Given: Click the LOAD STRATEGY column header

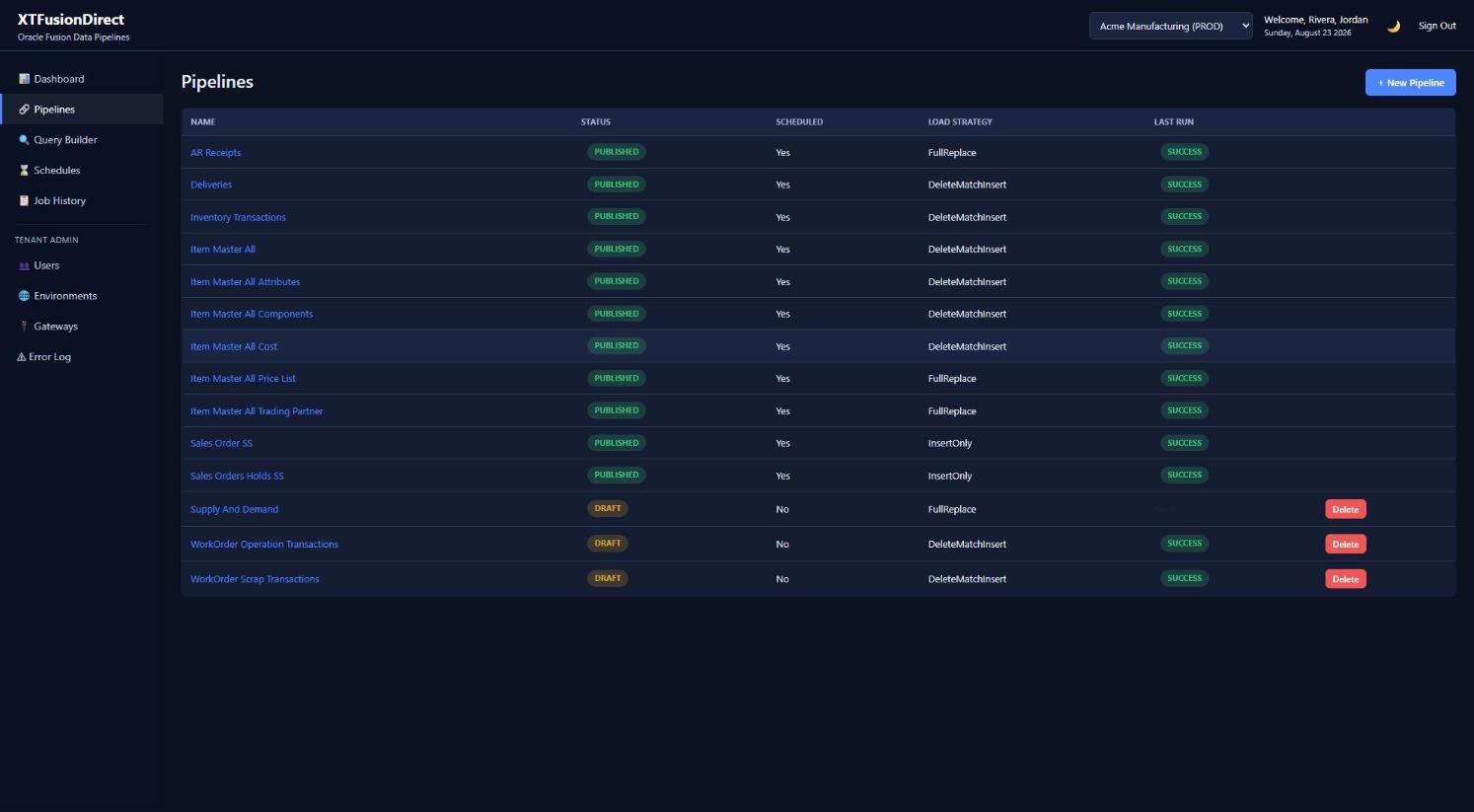Looking at the screenshot, I should pos(960,122).
